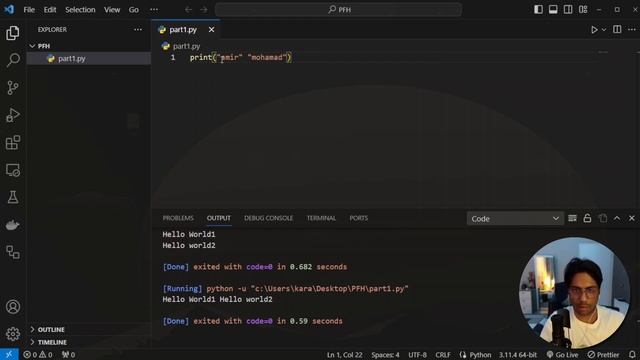Split the editor to the right

click(617, 29)
